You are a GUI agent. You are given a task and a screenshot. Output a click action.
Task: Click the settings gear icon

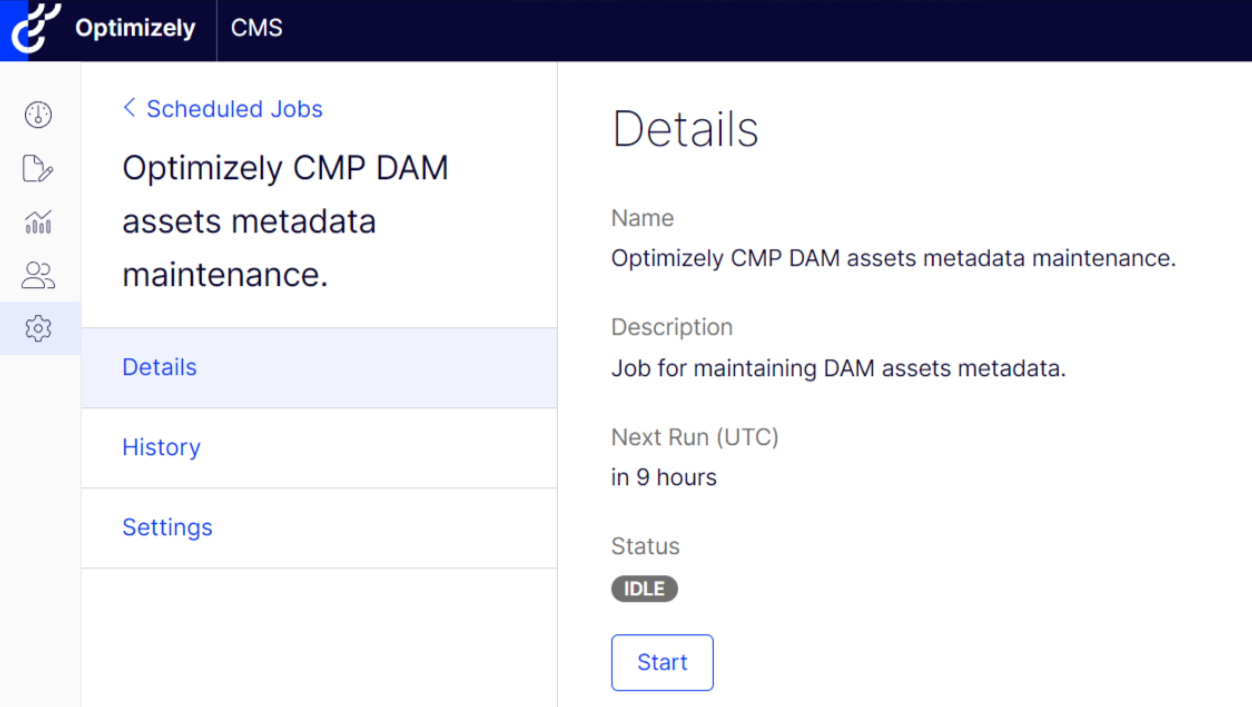37,328
